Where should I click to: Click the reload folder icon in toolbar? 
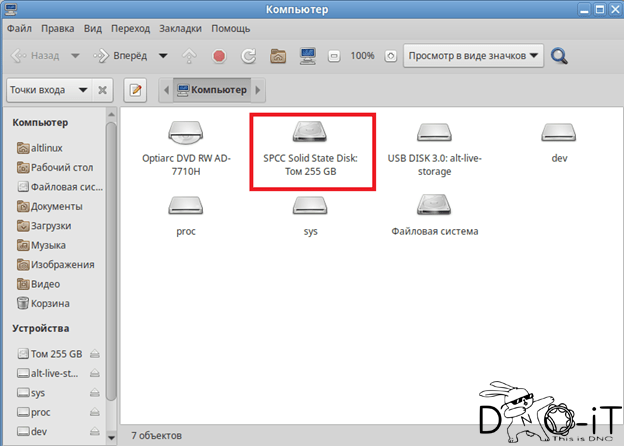(248, 56)
